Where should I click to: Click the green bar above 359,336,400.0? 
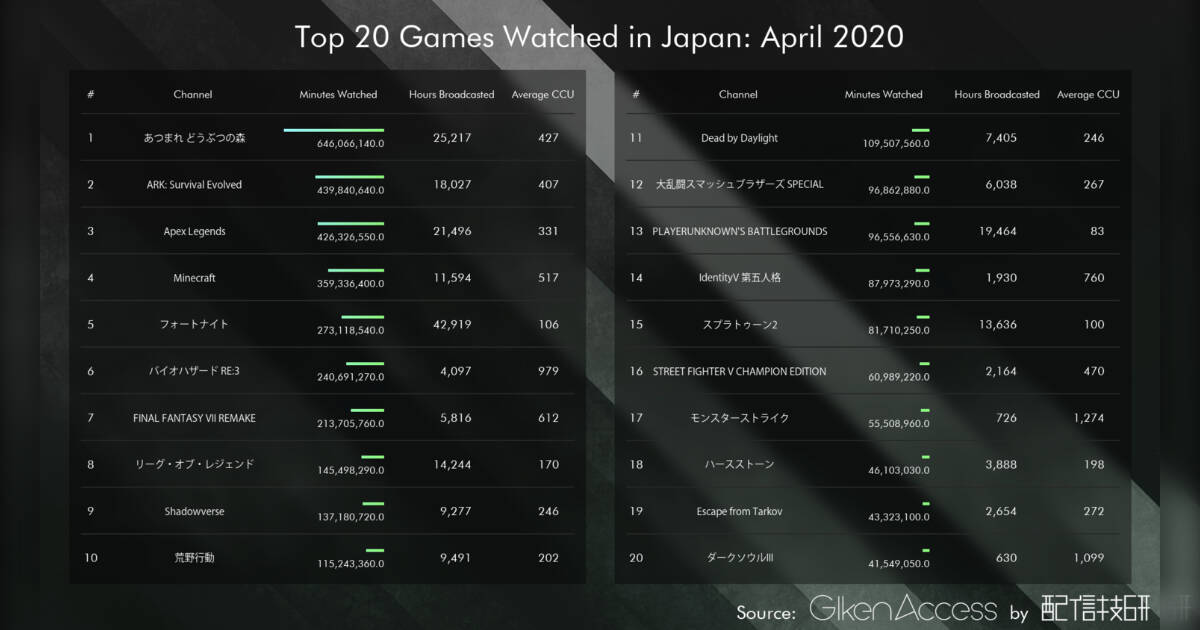pos(356,270)
